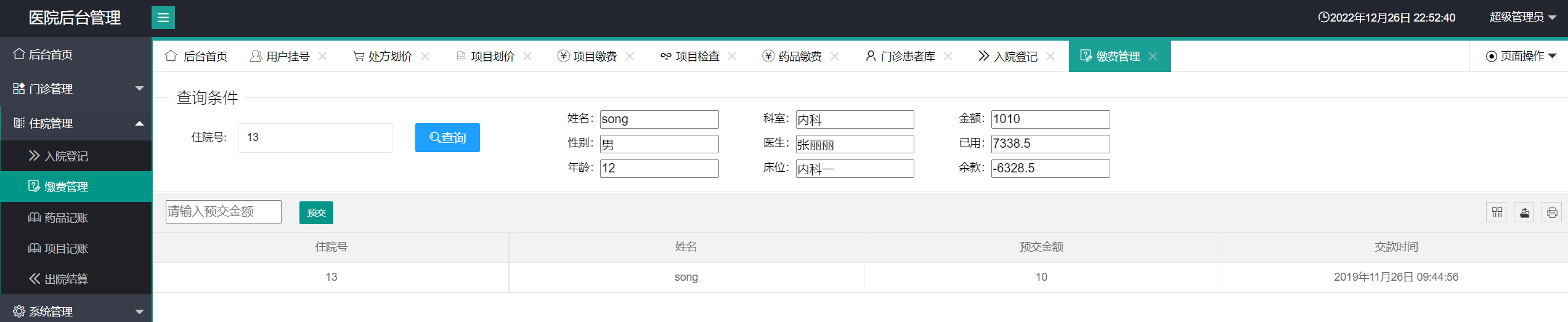1568x322 pixels.
Task: Close the 用户挂号 tab
Action: click(323, 56)
